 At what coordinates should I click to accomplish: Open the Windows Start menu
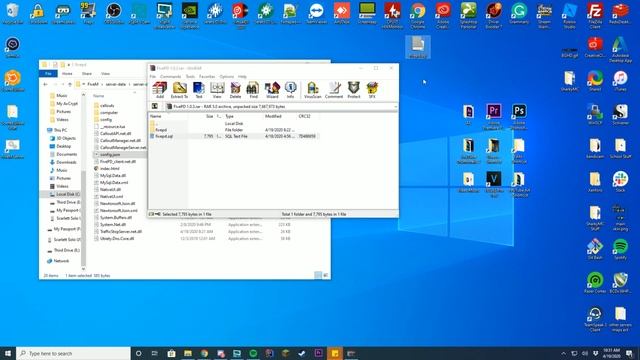[8, 353]
